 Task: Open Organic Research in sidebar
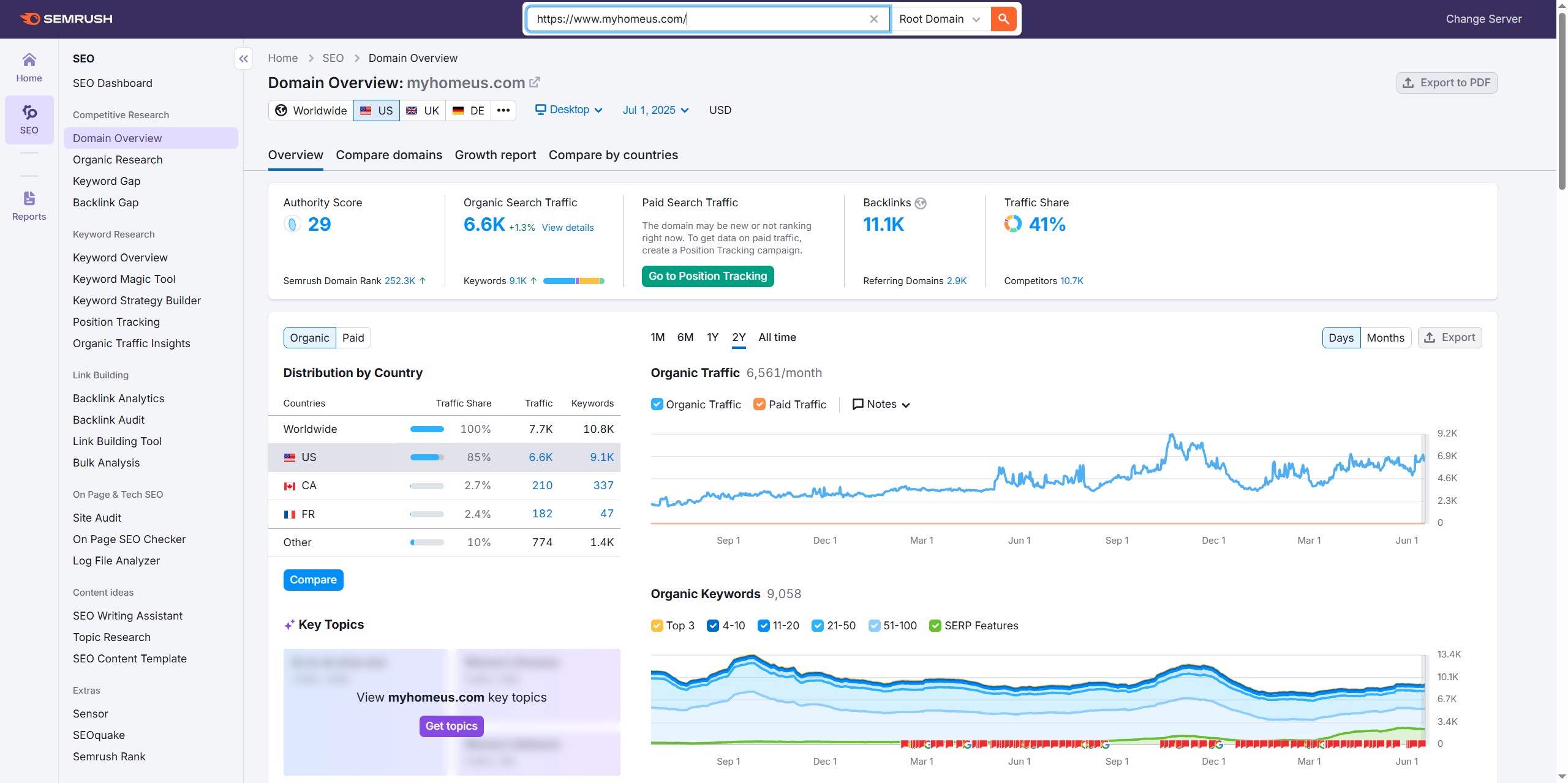coord(118,160)
